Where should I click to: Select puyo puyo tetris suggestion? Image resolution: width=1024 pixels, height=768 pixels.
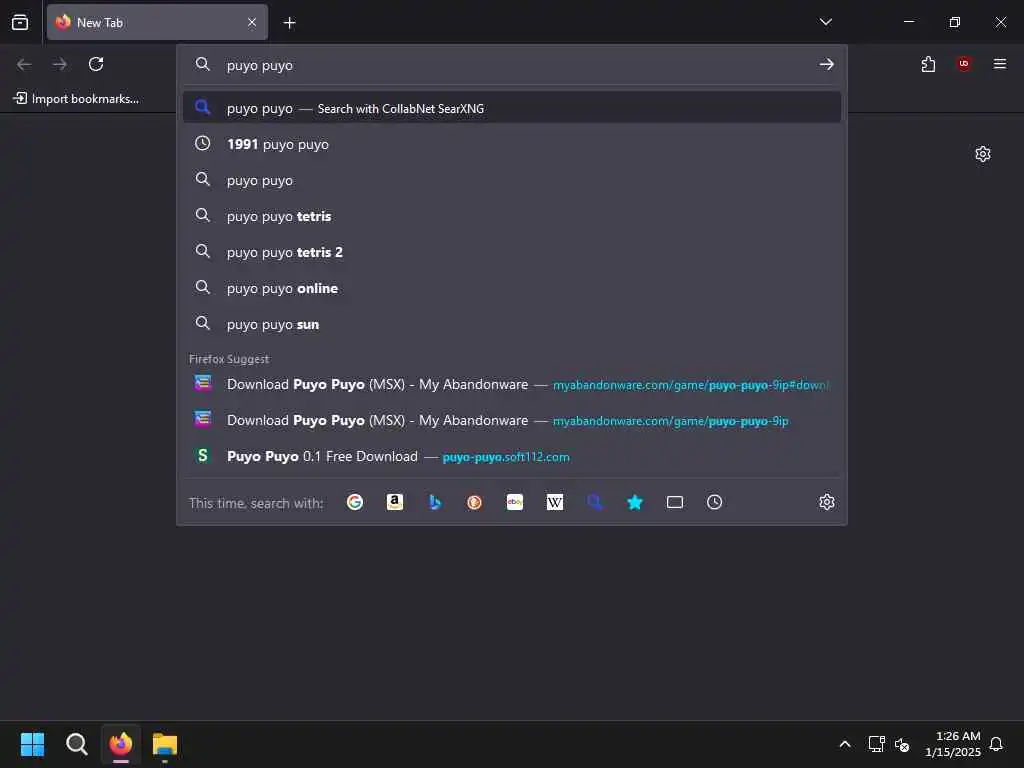tap(511, 216)
